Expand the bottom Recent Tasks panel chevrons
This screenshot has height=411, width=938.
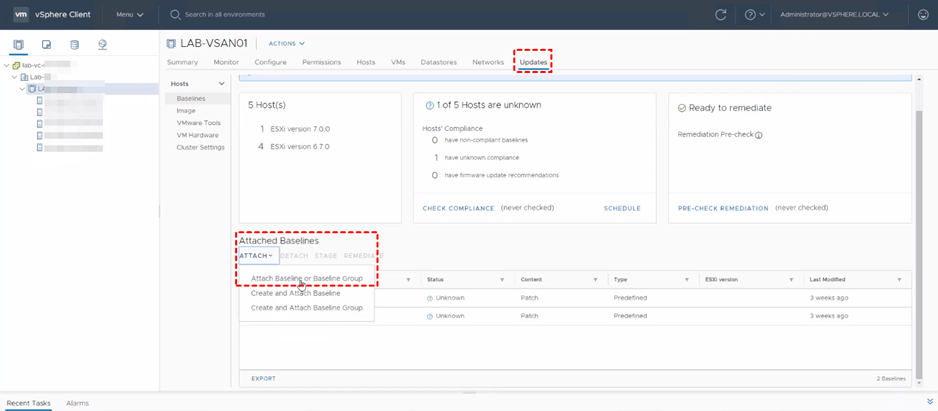click(x=929, y=402)
